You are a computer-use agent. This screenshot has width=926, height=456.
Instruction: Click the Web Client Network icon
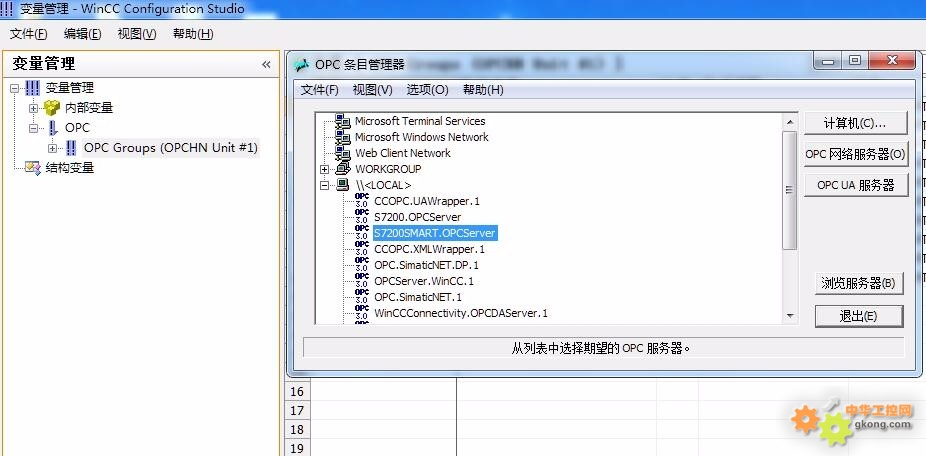click(343, 153)
